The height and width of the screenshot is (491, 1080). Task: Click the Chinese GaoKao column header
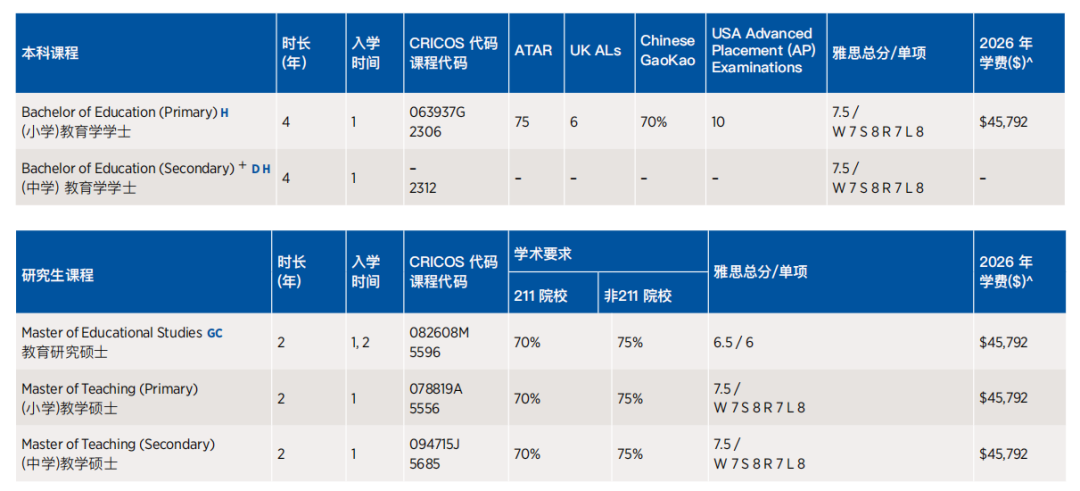[667, 49]
